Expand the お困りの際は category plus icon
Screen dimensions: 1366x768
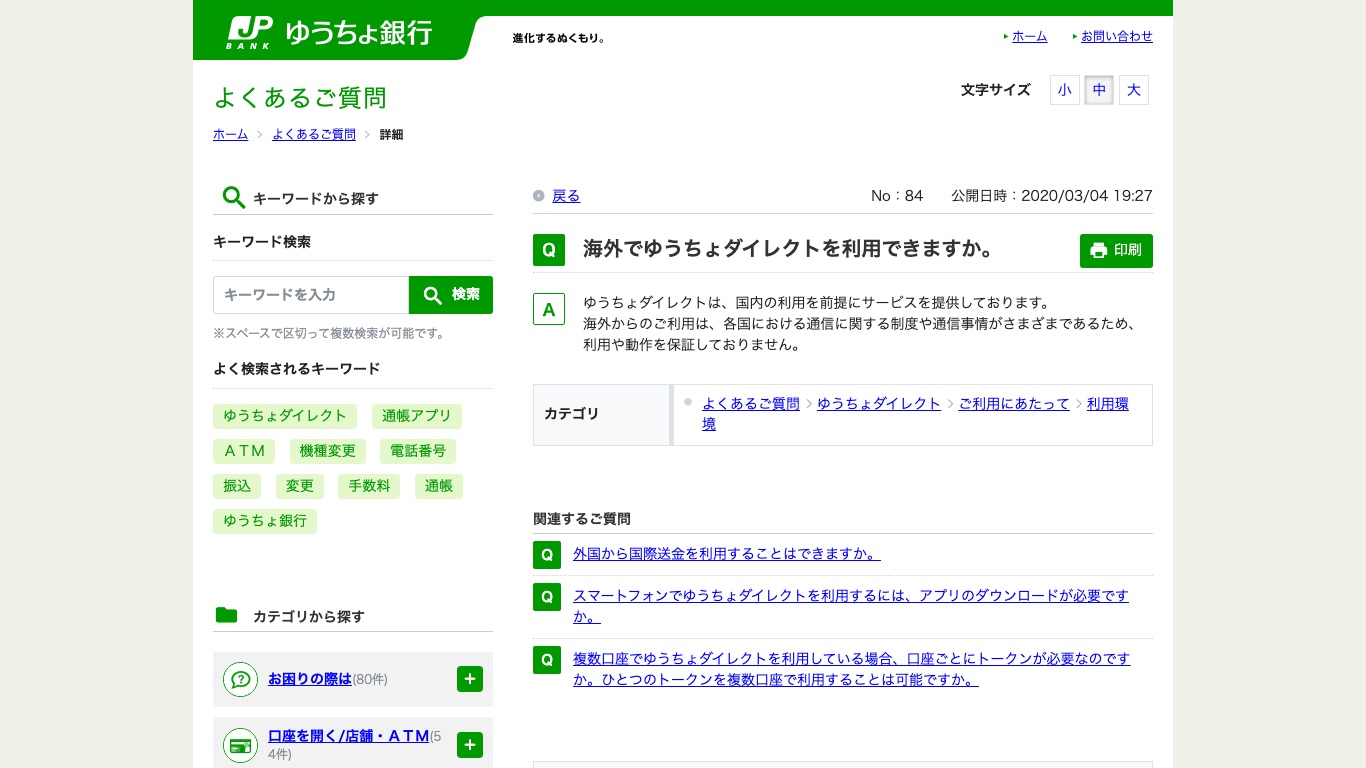[x=470, y=679]
